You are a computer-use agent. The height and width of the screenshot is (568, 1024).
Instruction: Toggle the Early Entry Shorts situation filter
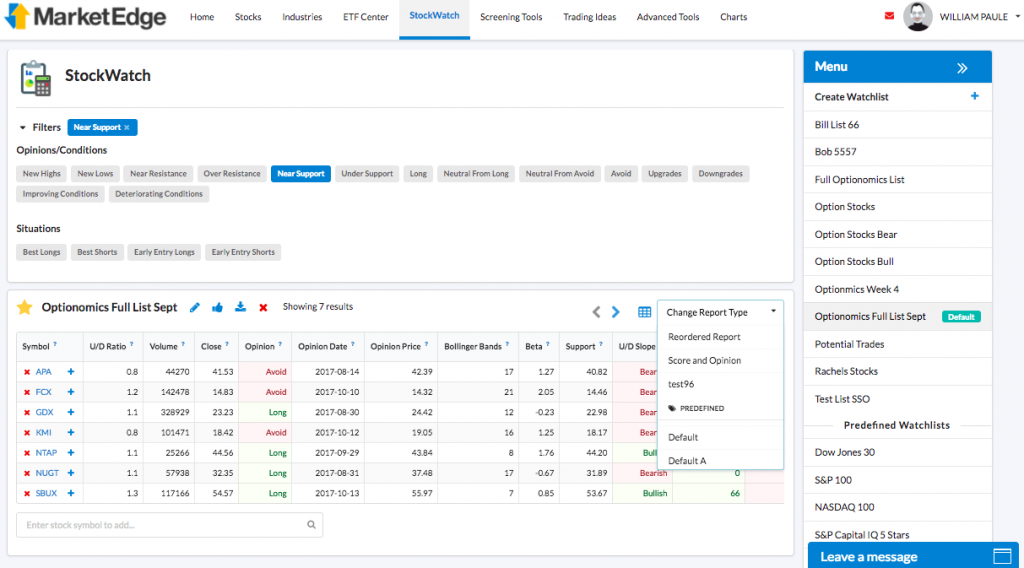click(243, 252)
